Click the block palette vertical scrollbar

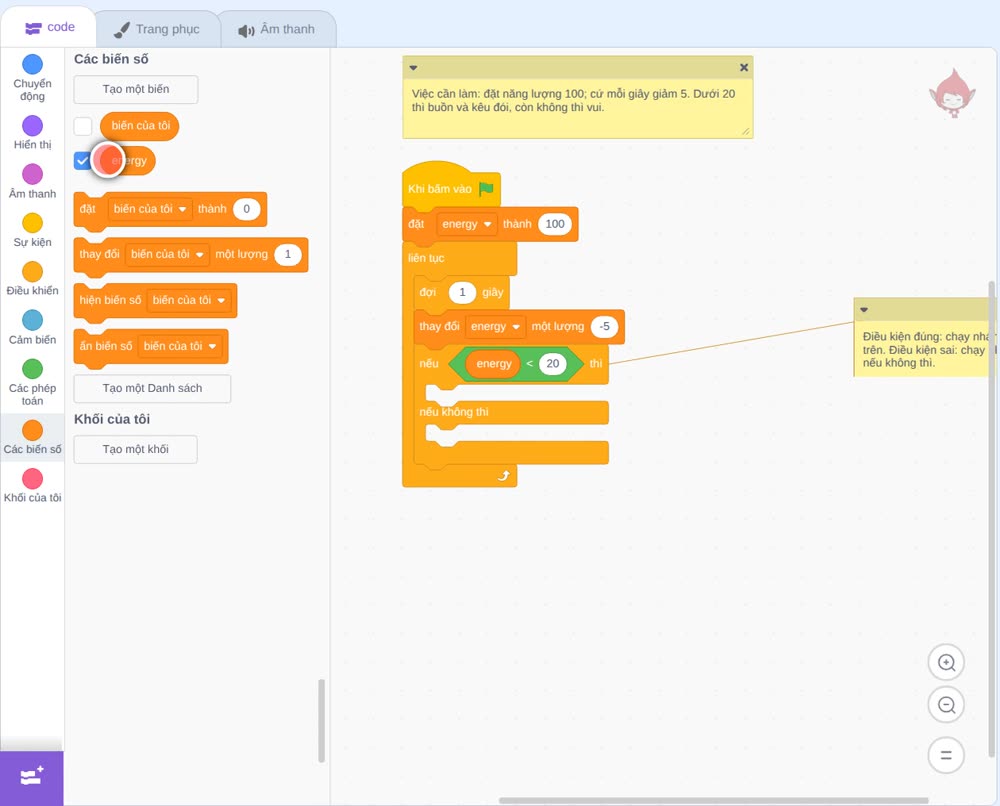[x=321, y=721]
